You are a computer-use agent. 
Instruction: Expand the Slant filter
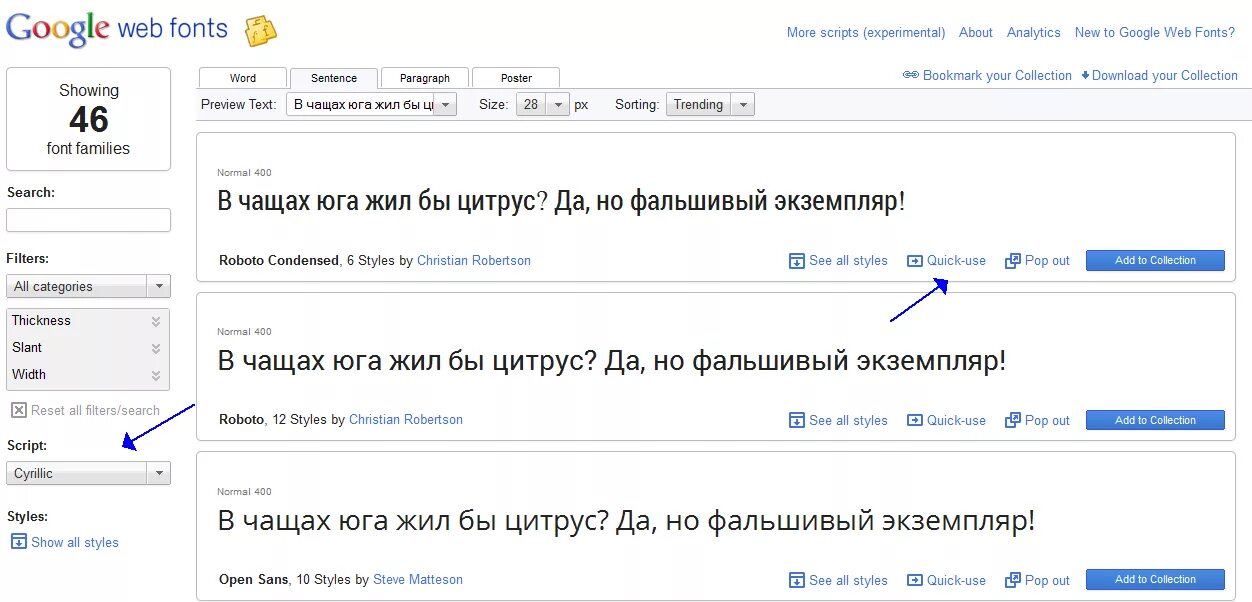coord(88,348)
